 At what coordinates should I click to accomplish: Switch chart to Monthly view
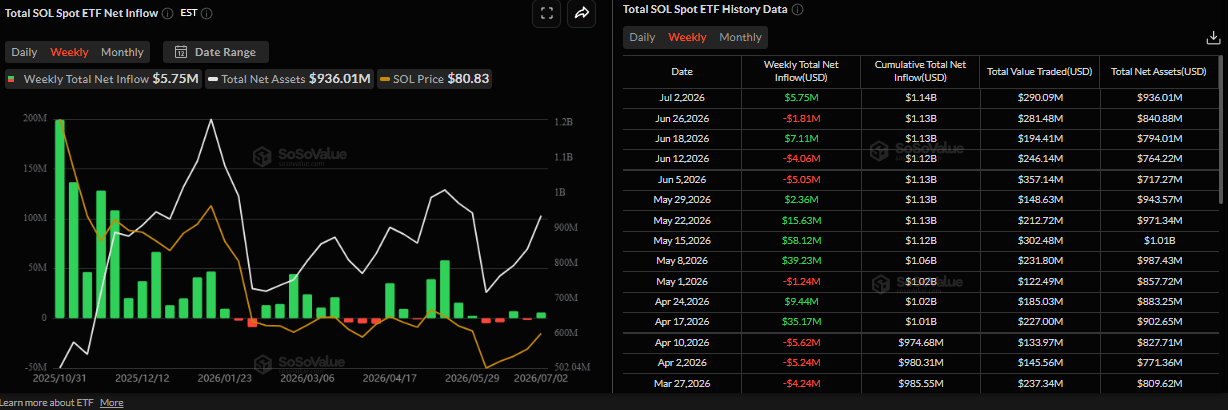coord(122,52)
